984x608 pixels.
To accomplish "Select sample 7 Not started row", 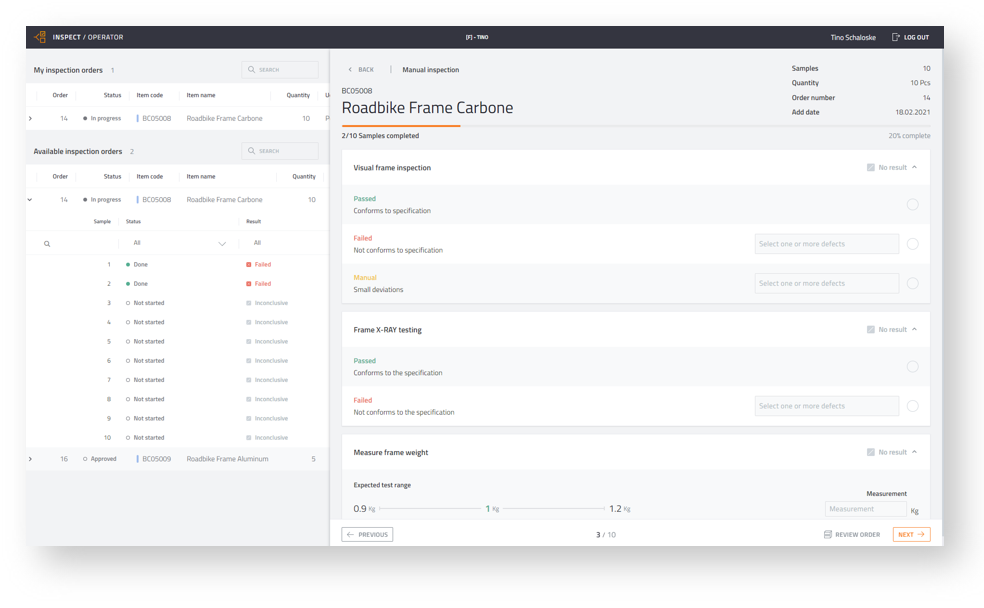I will point(178,380).
